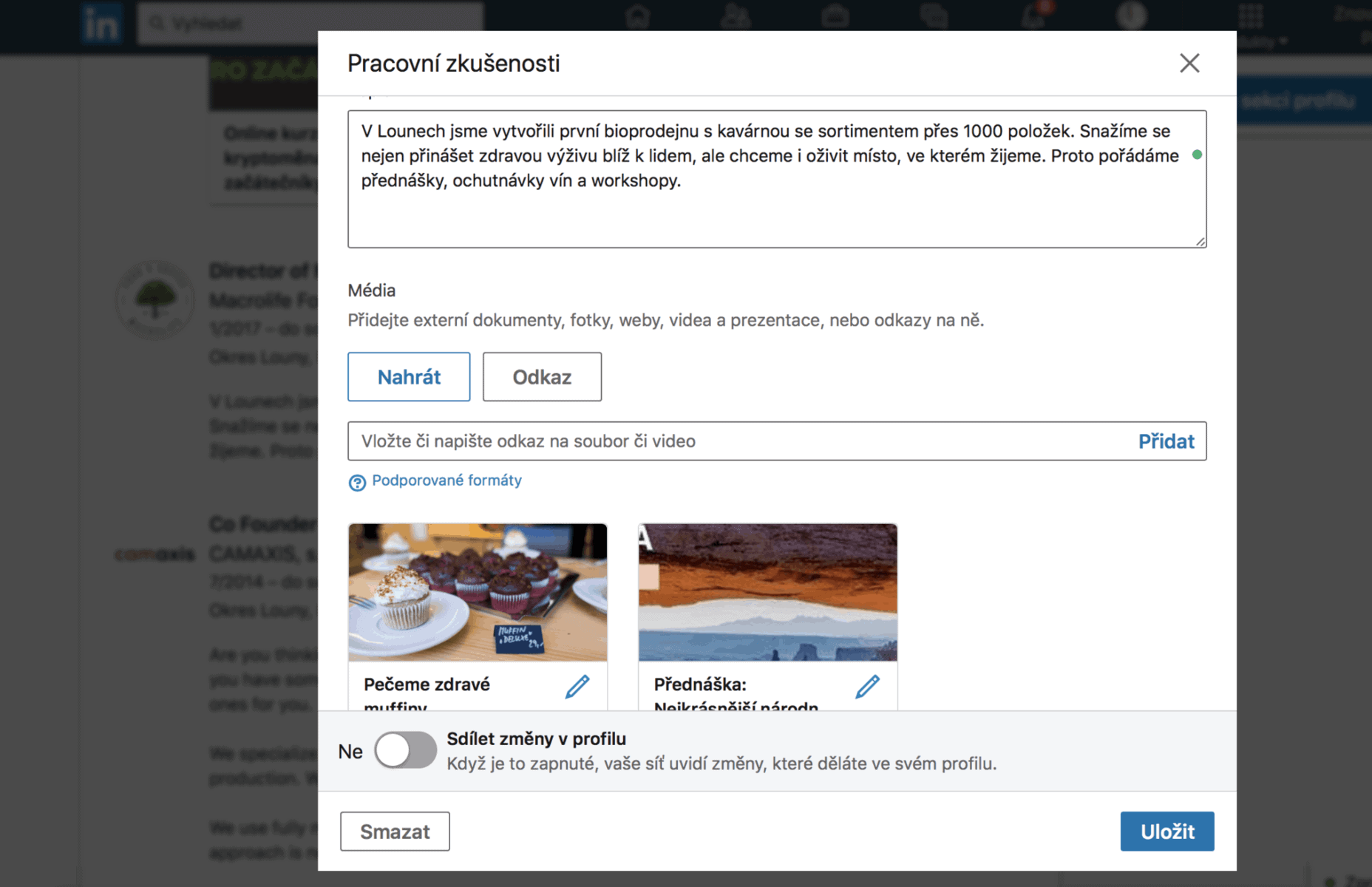Click the pencil icon on the muffiny card
The width and height of the screenshot is (1372, 887).
coord(577,687)
